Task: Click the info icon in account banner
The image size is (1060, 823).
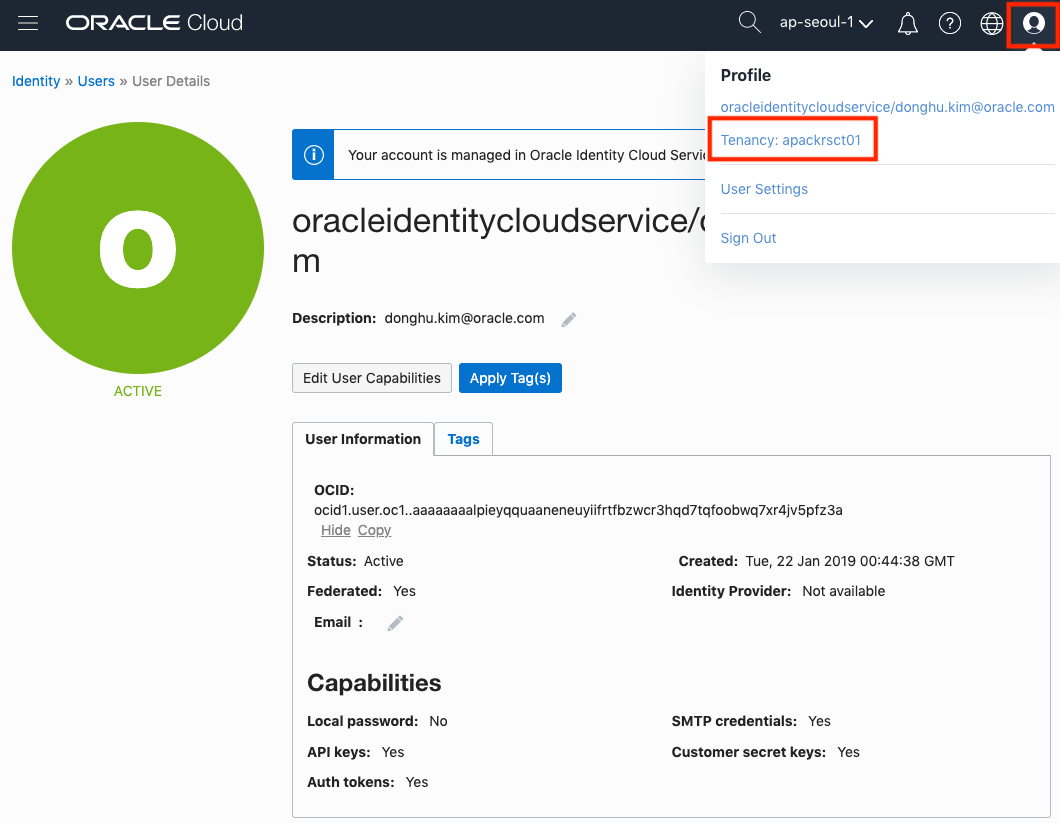Action: (313, 155)
